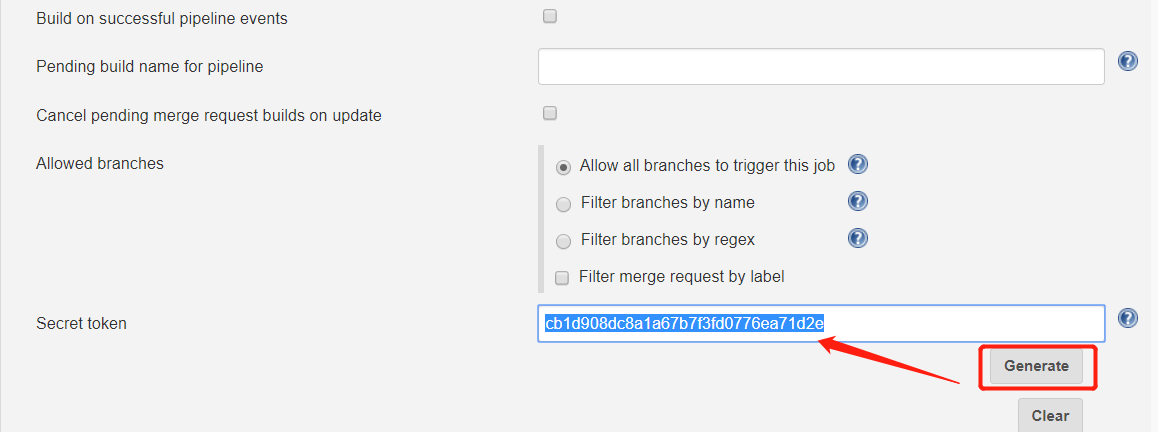
Task: Open help for Allow all branches option
Action: point(857,164)
